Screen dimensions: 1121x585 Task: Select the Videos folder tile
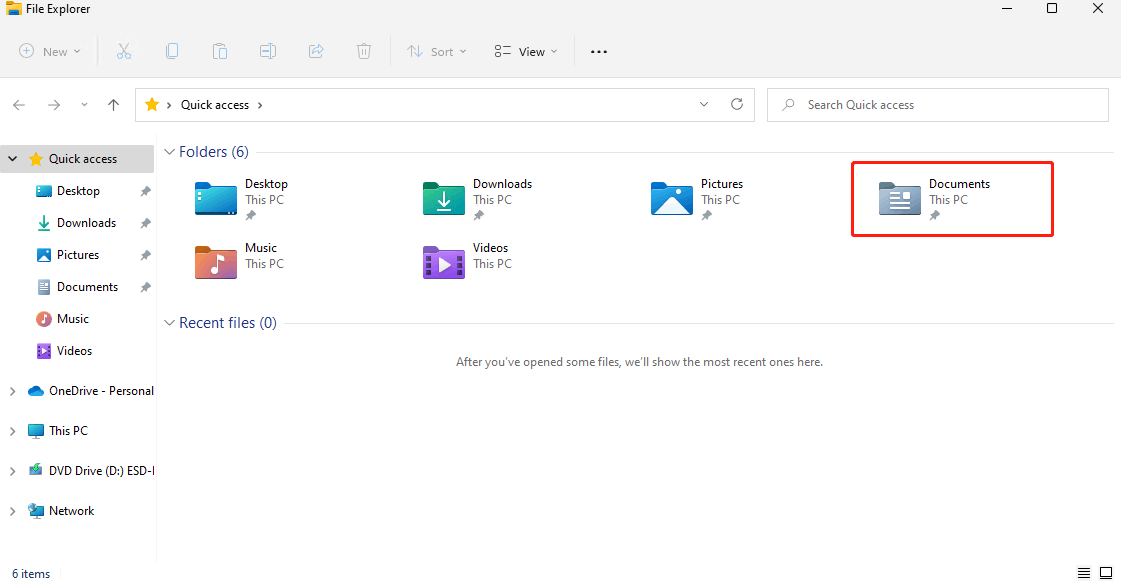click(466, 260)
